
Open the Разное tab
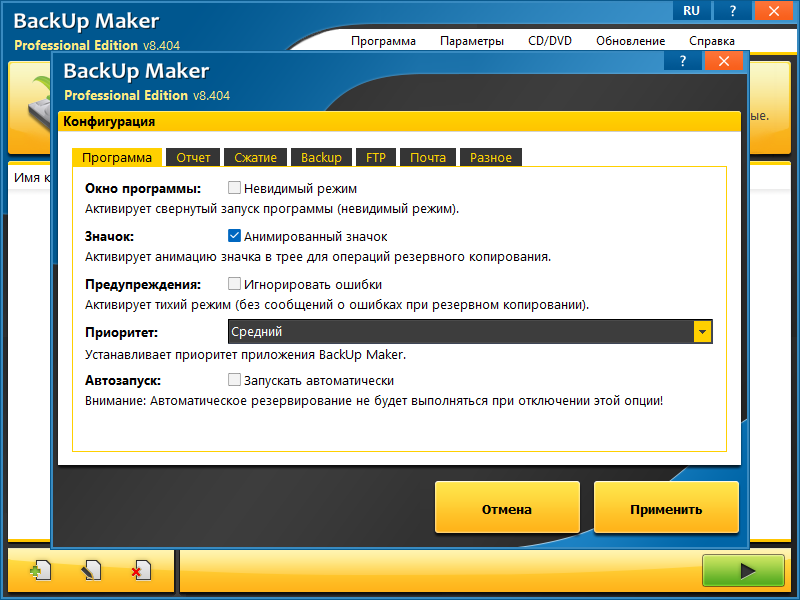coord(491,157)
